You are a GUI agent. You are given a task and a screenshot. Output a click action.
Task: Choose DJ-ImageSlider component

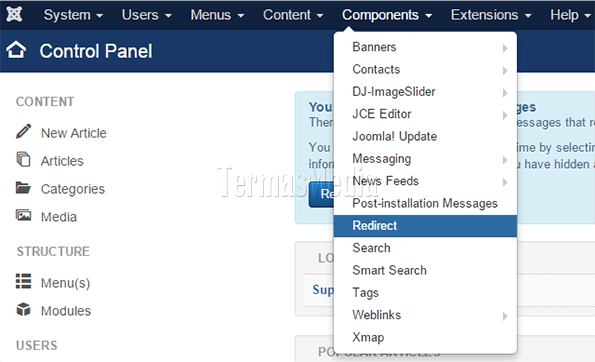click(425, 92)
